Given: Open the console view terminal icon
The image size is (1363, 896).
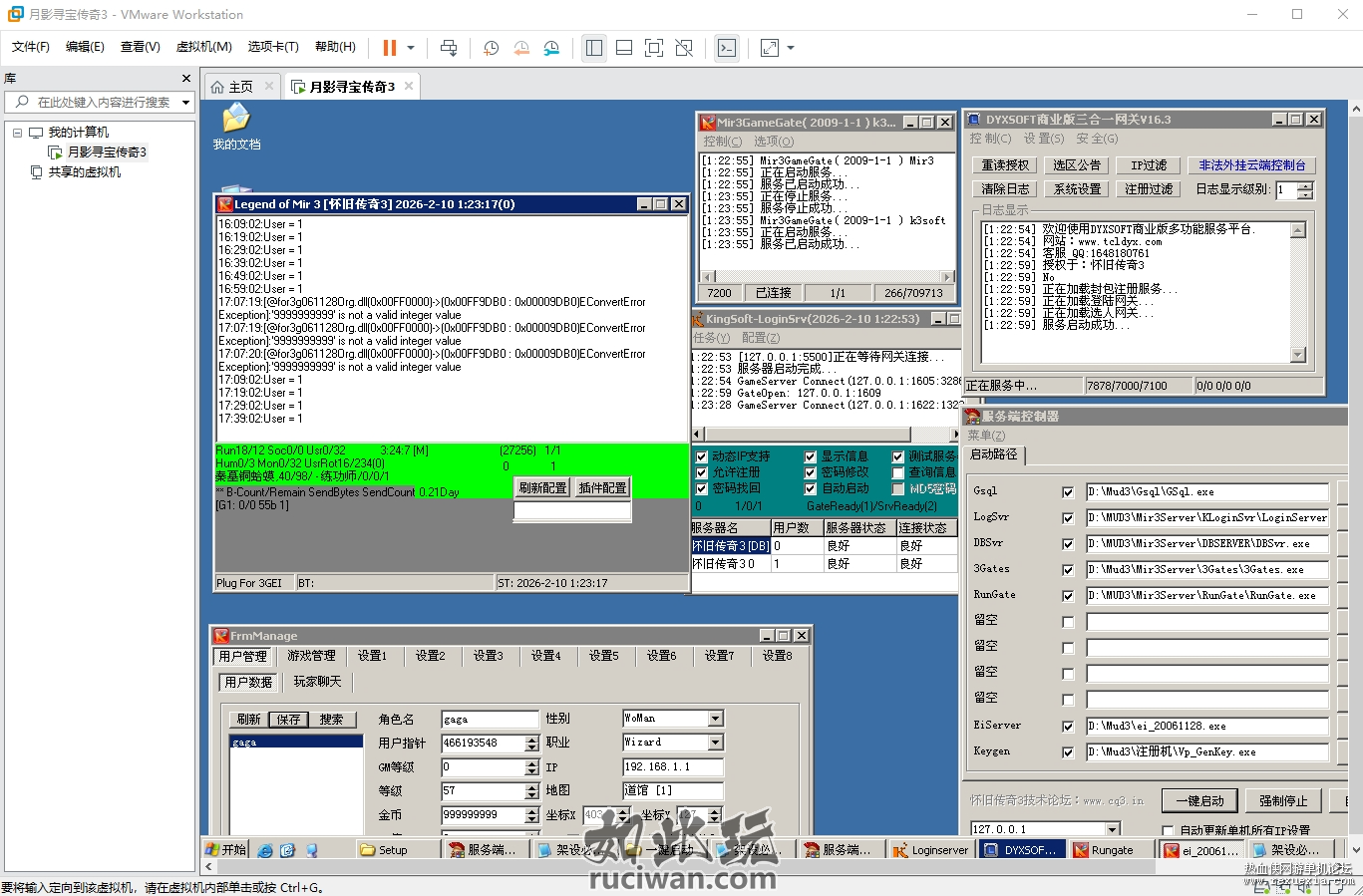Looking at the screenshot, I should point(727,47).
